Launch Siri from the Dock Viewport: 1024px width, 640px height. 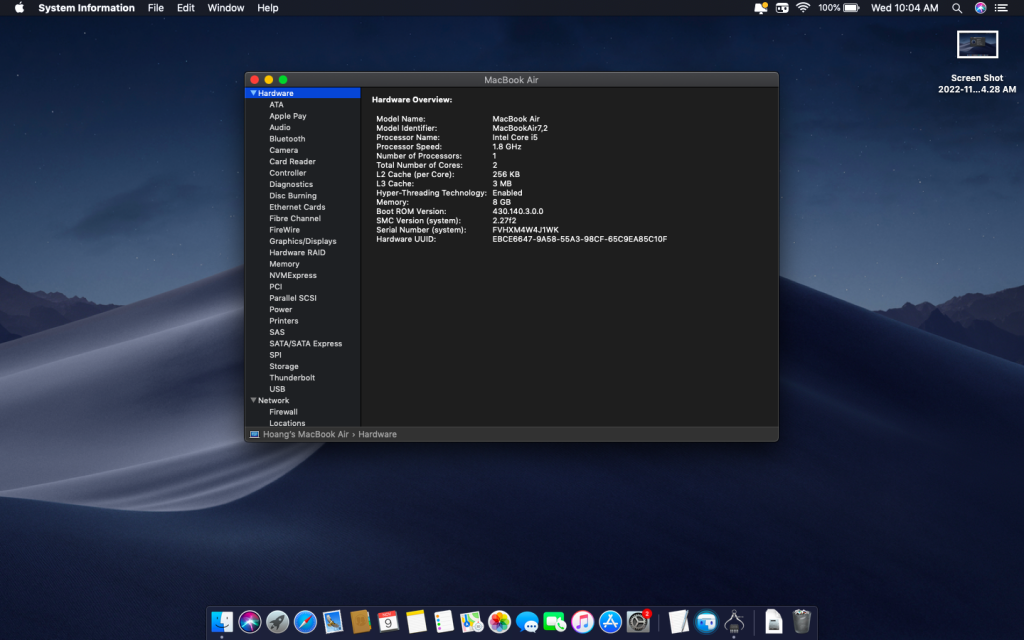(x=249, y=621)
